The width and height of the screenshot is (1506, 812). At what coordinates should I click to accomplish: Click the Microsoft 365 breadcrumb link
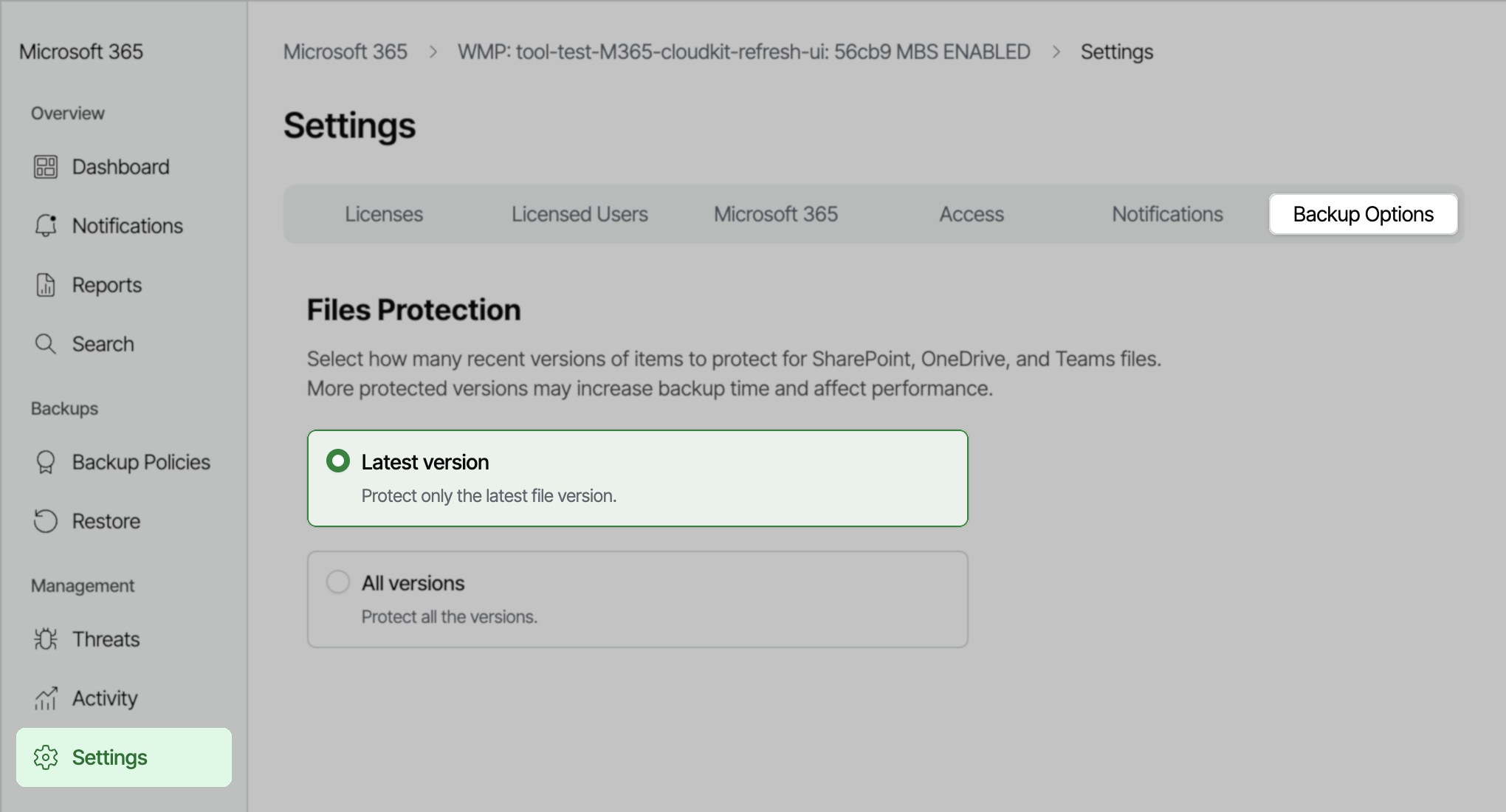(x=345, y=52)
